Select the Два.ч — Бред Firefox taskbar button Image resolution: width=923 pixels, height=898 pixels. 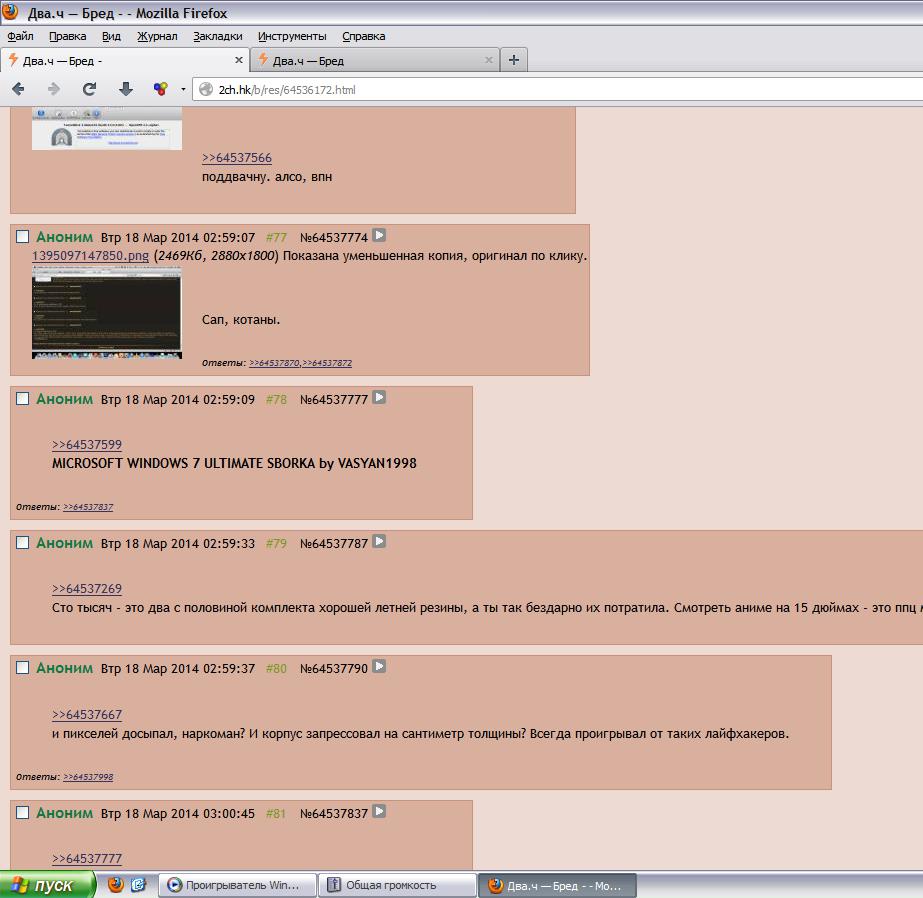[557, 885]
